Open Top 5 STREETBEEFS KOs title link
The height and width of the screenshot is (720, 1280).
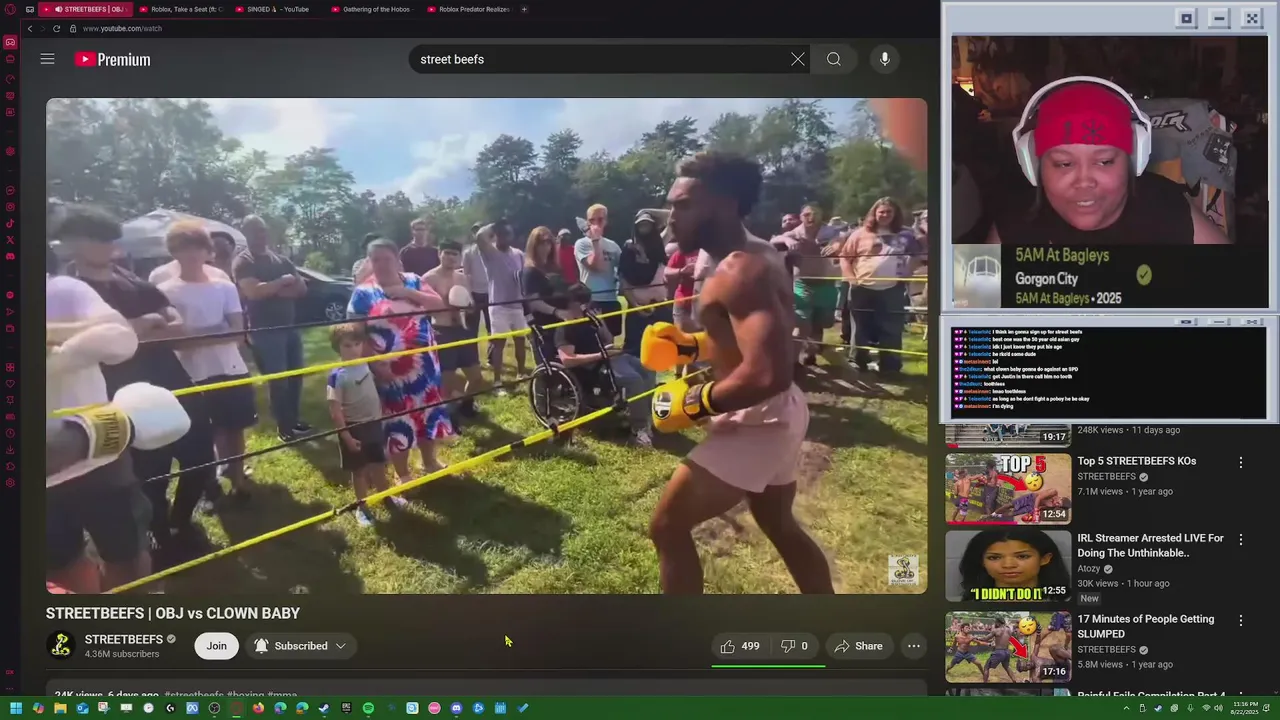pyautogui.click(x=1136, y=461)
